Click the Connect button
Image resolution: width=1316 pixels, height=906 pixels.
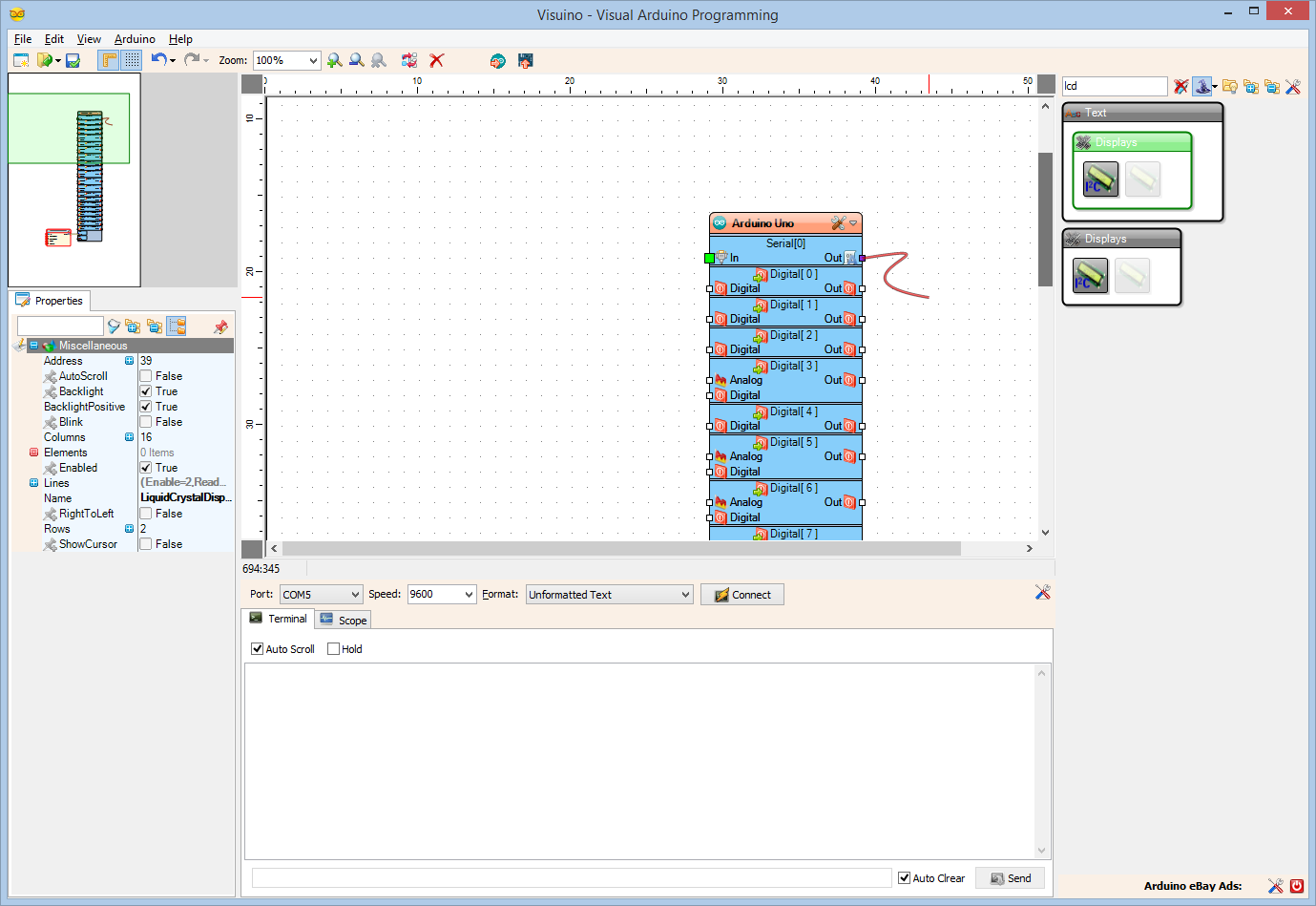(742, 594)
